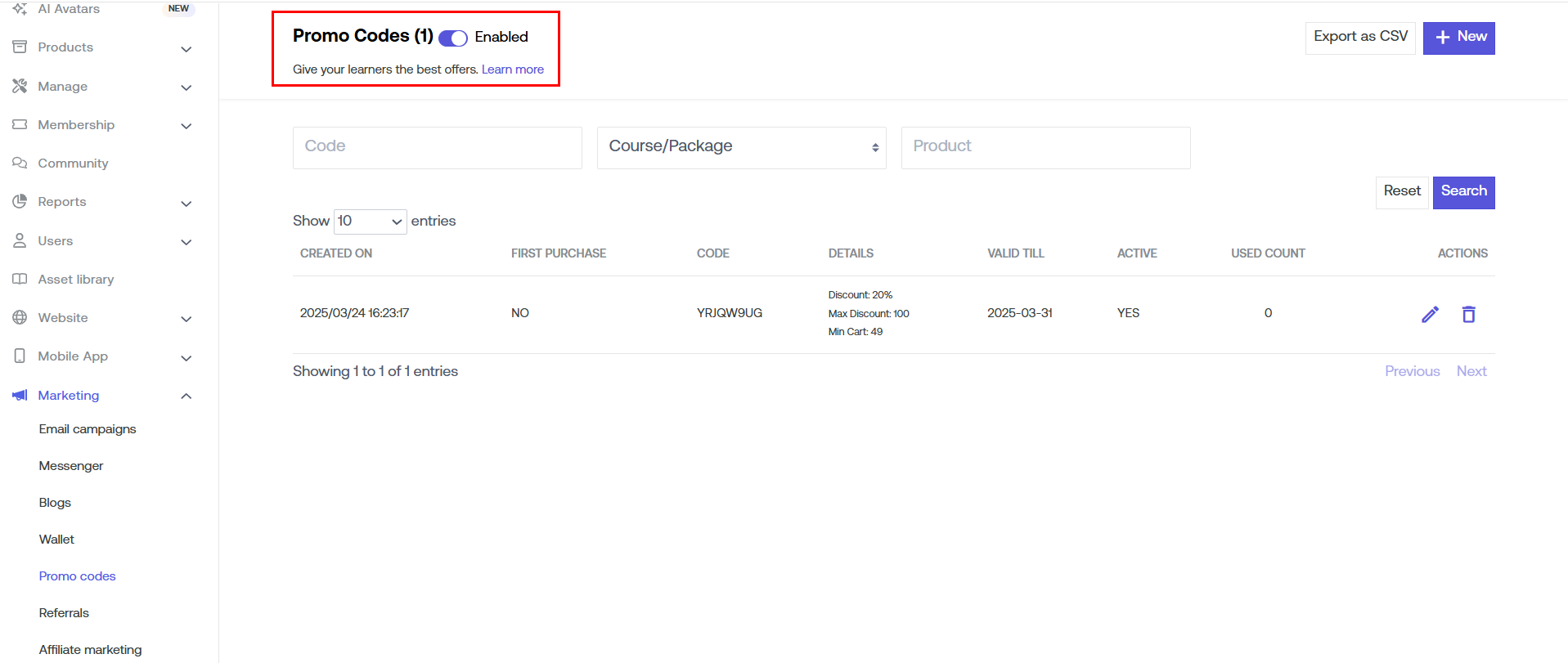Click the AI Avatars sparkle icon
The image size is (1568, 663).
(x=20, y=9)
